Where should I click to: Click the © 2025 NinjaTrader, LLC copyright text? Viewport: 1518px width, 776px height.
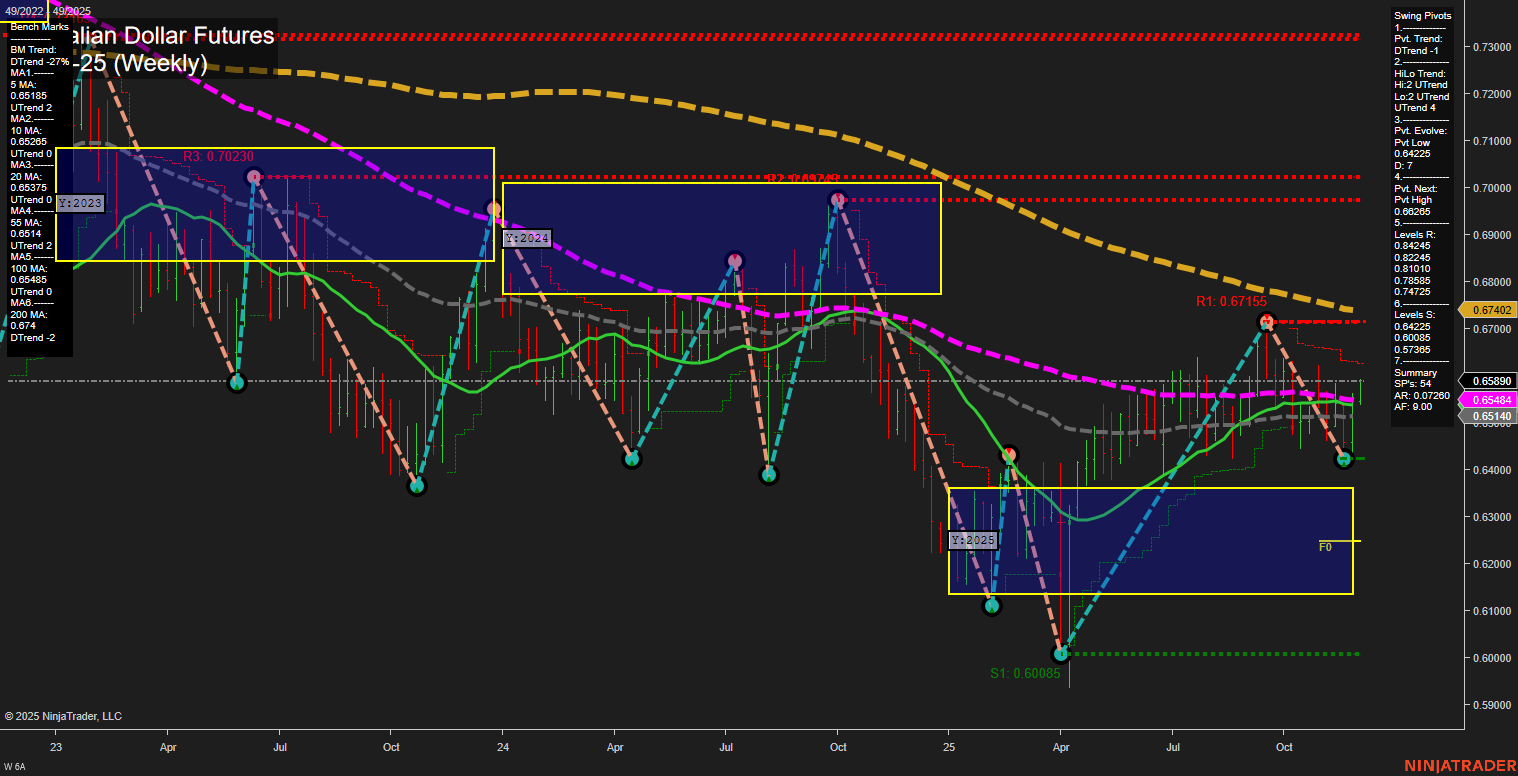[63, 716]
